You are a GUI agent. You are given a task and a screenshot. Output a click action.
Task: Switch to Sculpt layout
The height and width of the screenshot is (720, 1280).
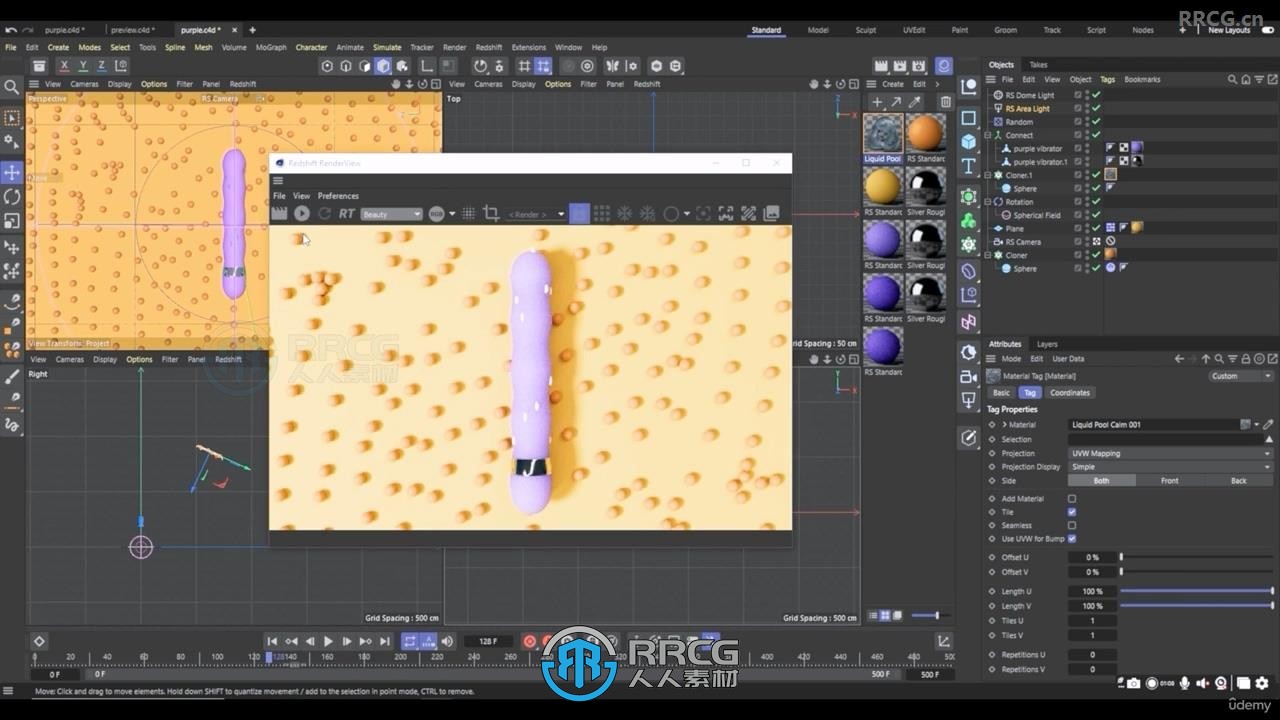pos(866,30)
